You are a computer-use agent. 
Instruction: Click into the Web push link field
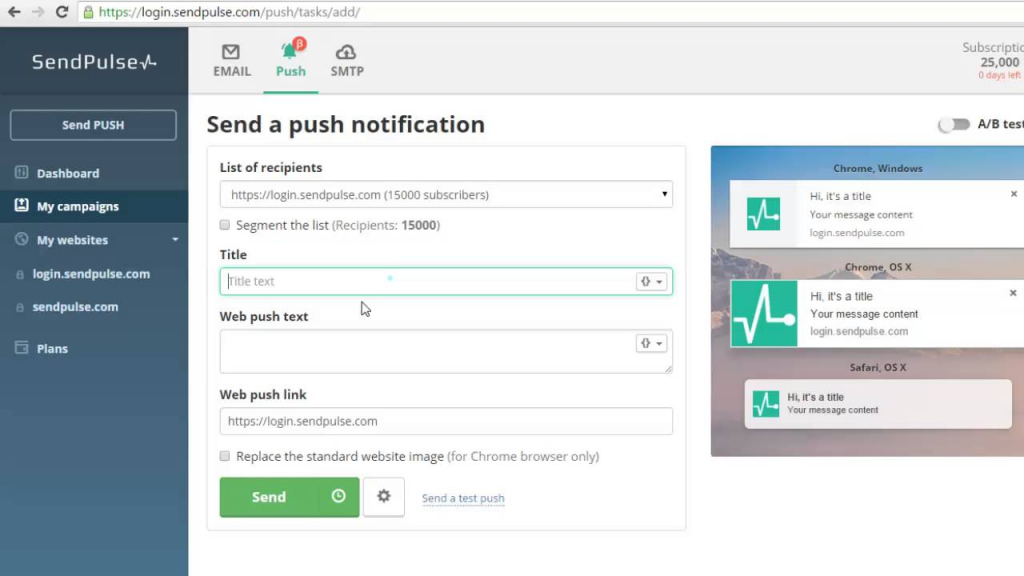pyautogui.click(x=446, y=421)
